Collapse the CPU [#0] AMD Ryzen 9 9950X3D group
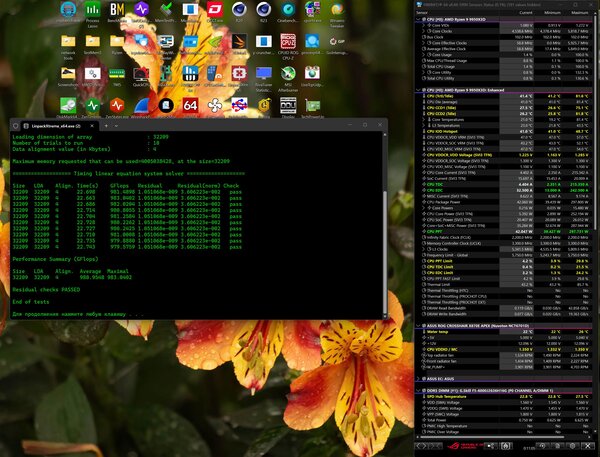Viewport: 600px width, 457px height. pos(418,19)
